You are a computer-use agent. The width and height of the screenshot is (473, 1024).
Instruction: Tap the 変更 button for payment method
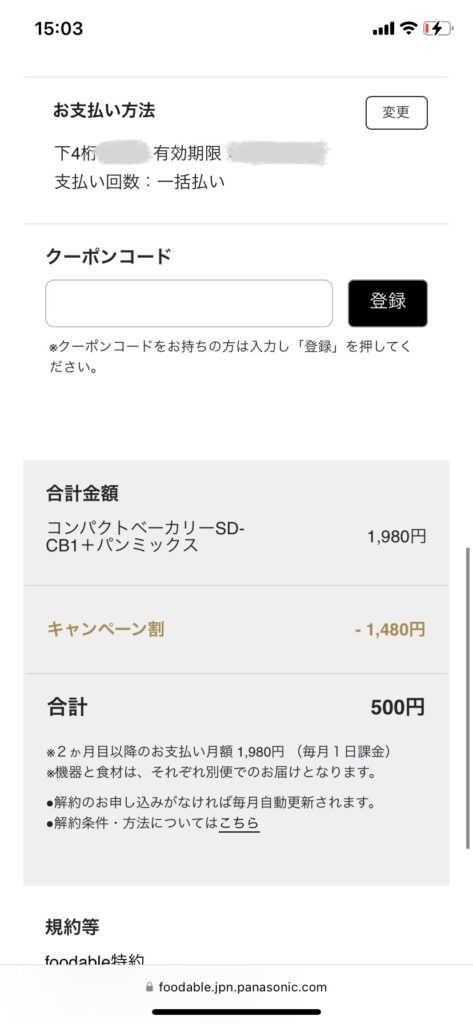pyautogui.click(x=396, y=112)
